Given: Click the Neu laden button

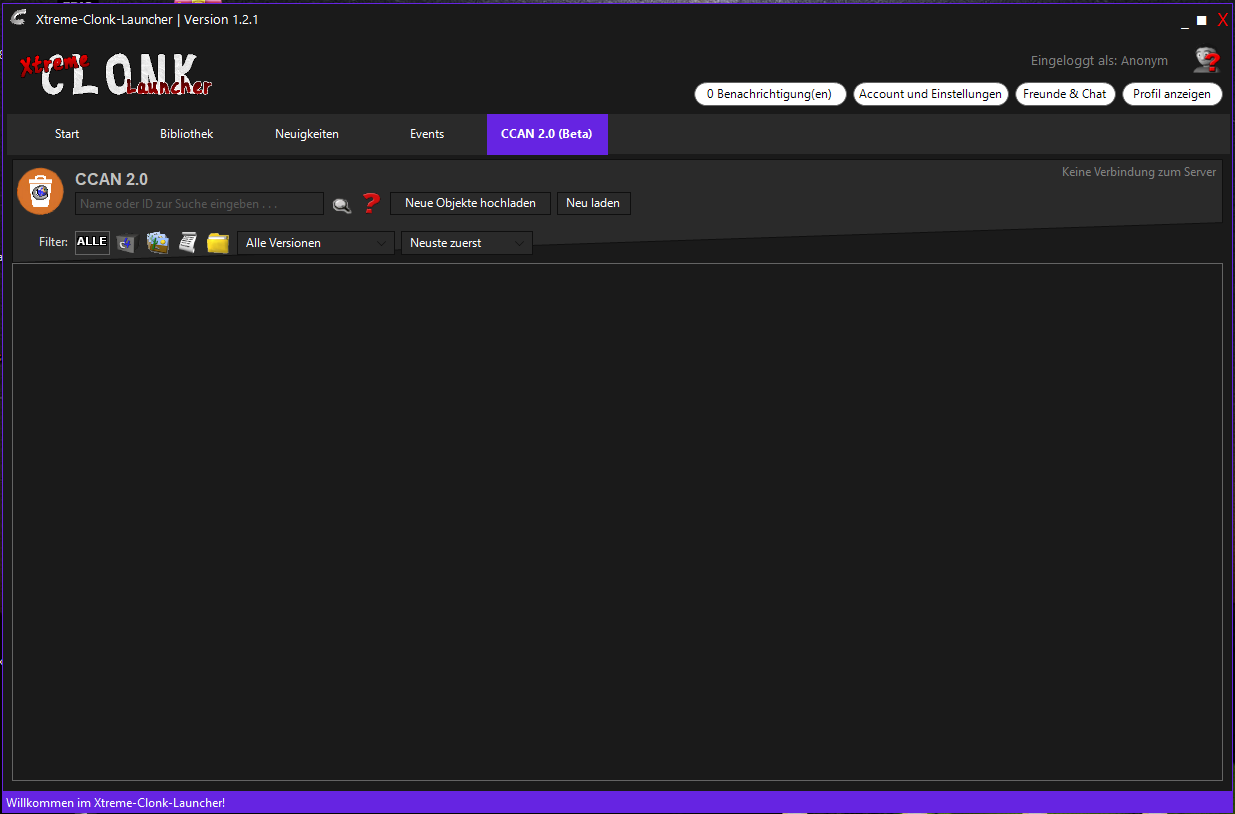Looking at the screenshot, I should click(x=593, y=203).
